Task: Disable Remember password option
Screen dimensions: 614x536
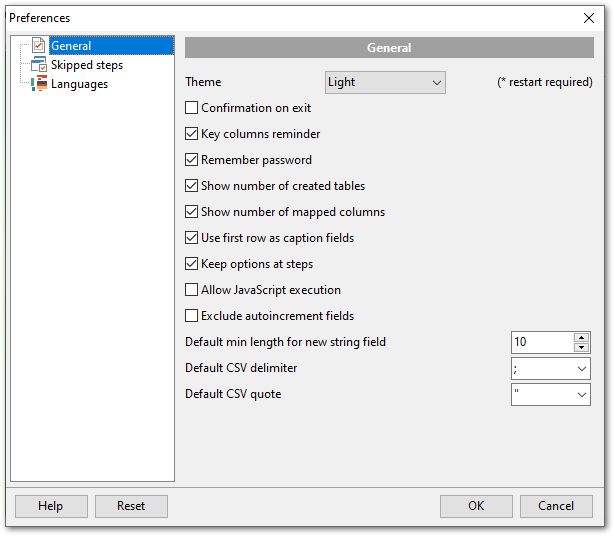Action: tap(192, 160)
